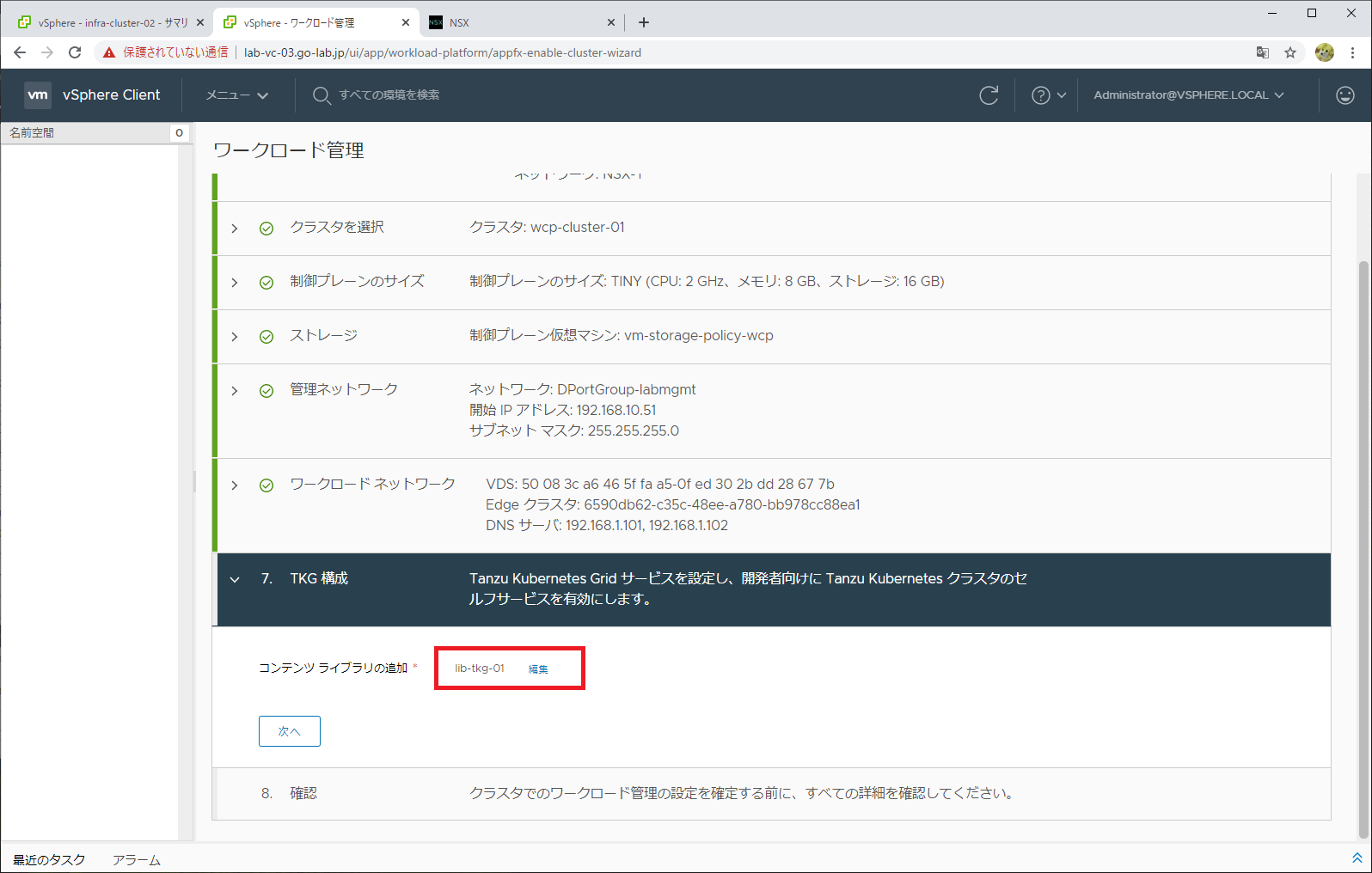Switch to the NSX browser tab
Screen dimensions: 1372x873
click(x=523, y=22)
